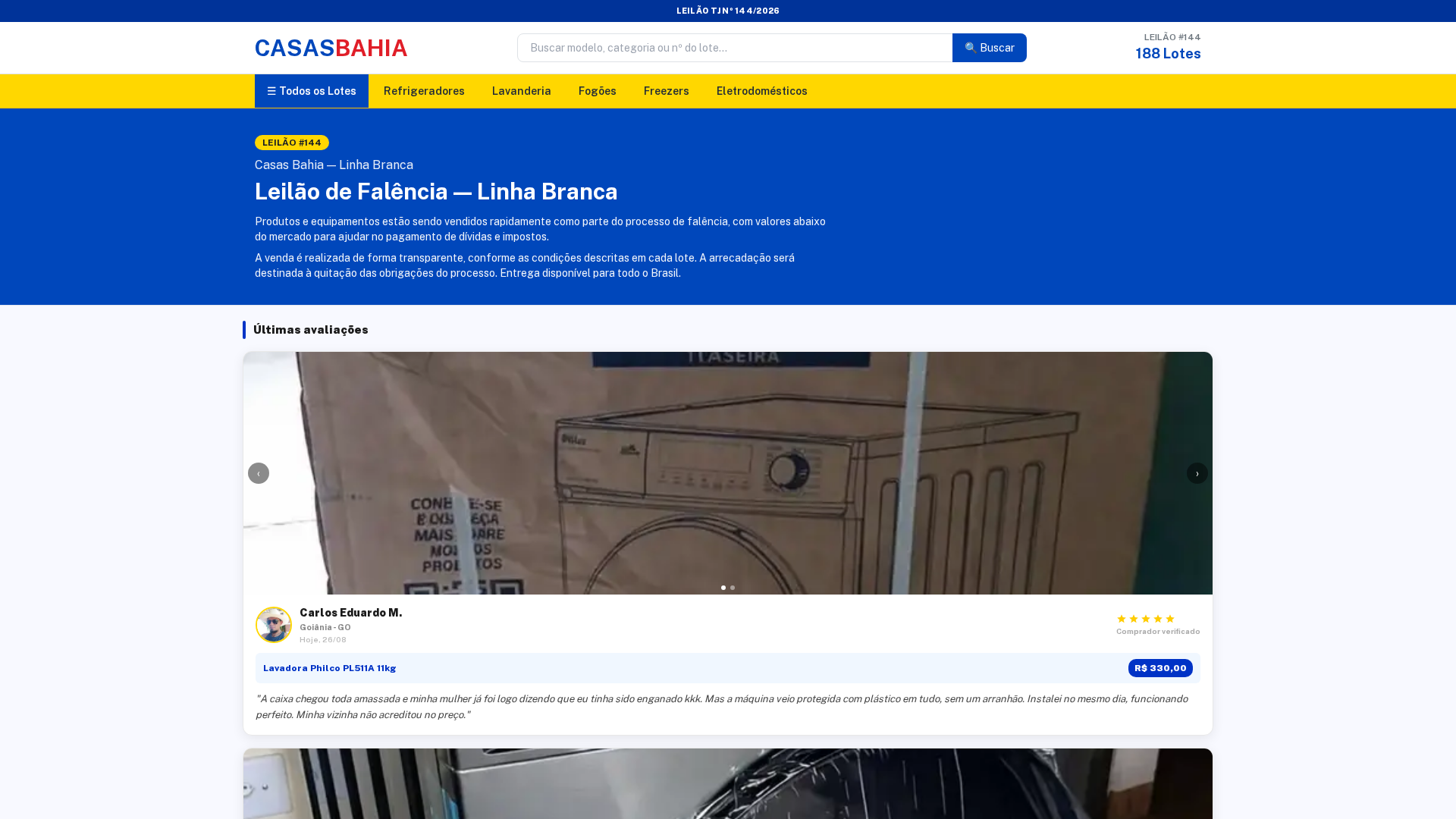Select the Eletrodomésticos category
1456x819 pixels.
(762, 91)
